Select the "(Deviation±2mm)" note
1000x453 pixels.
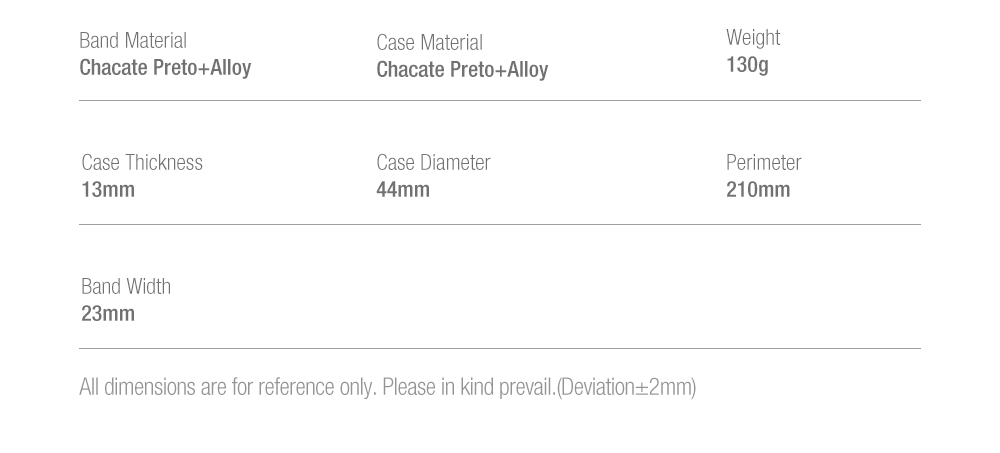[626, 387]
